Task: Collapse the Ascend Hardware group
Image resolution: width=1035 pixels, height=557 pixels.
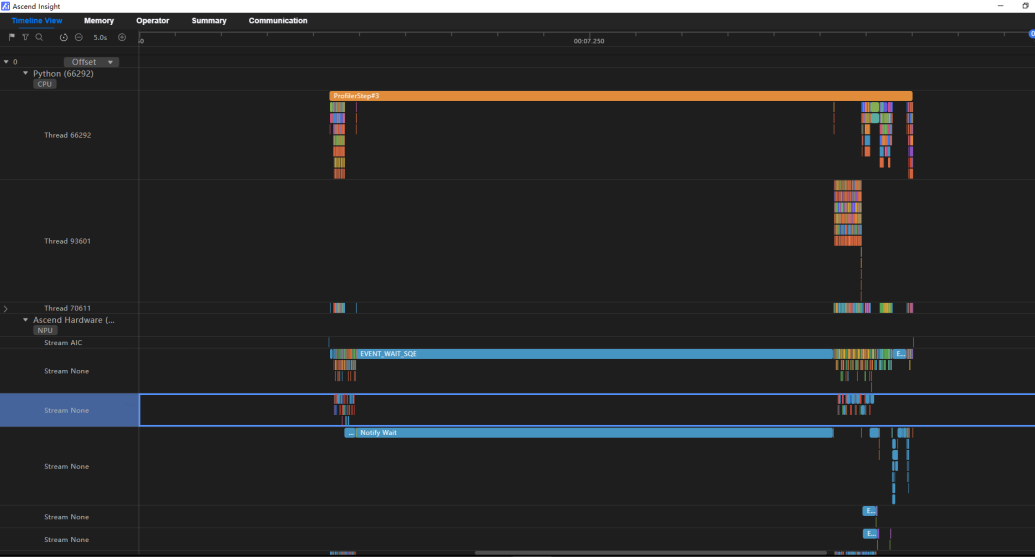Action: coord(26,320)
